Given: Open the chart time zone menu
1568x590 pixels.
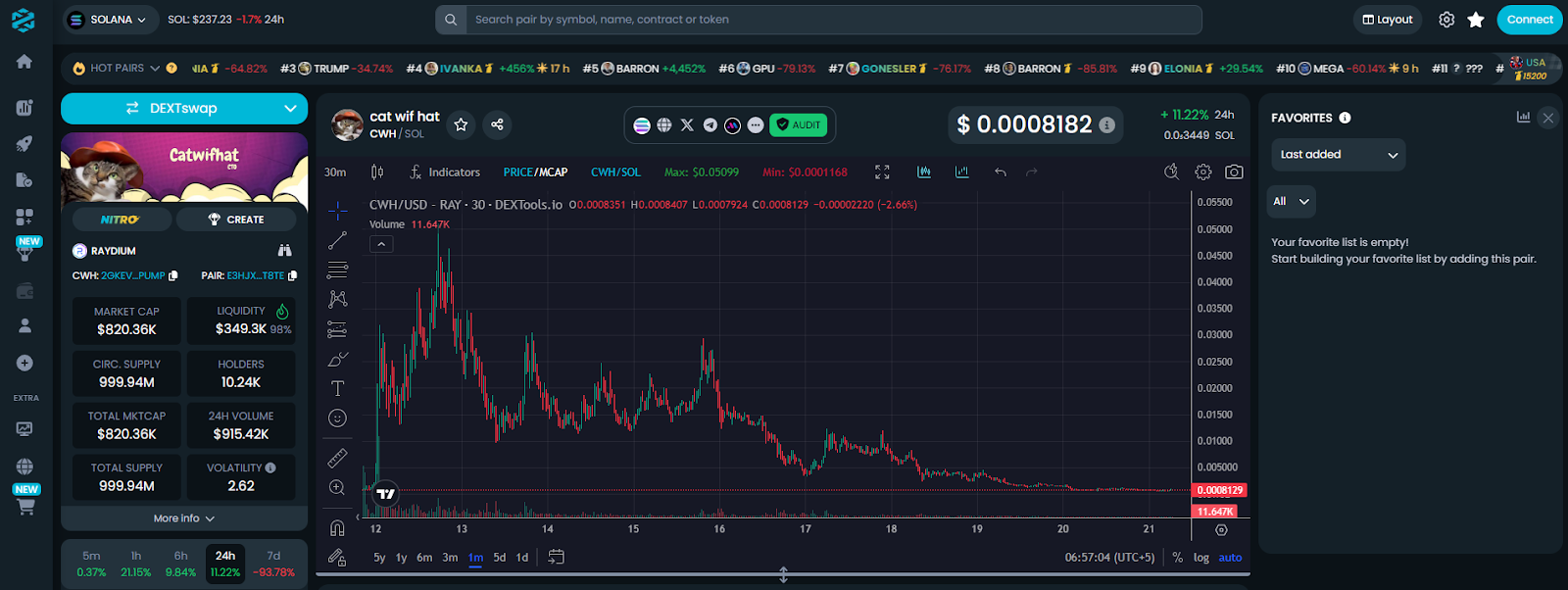Looking at the screenshot, I should coord(1110,558).
